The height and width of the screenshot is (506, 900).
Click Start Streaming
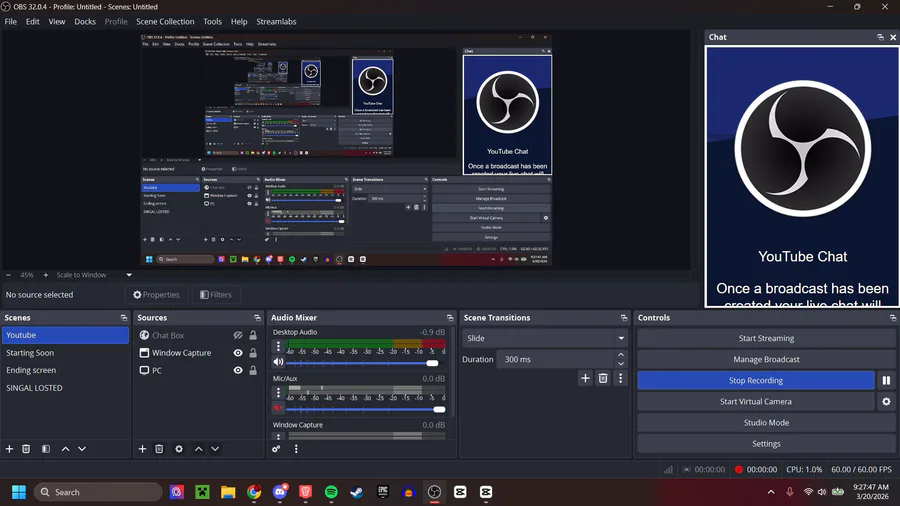[766, 338]
